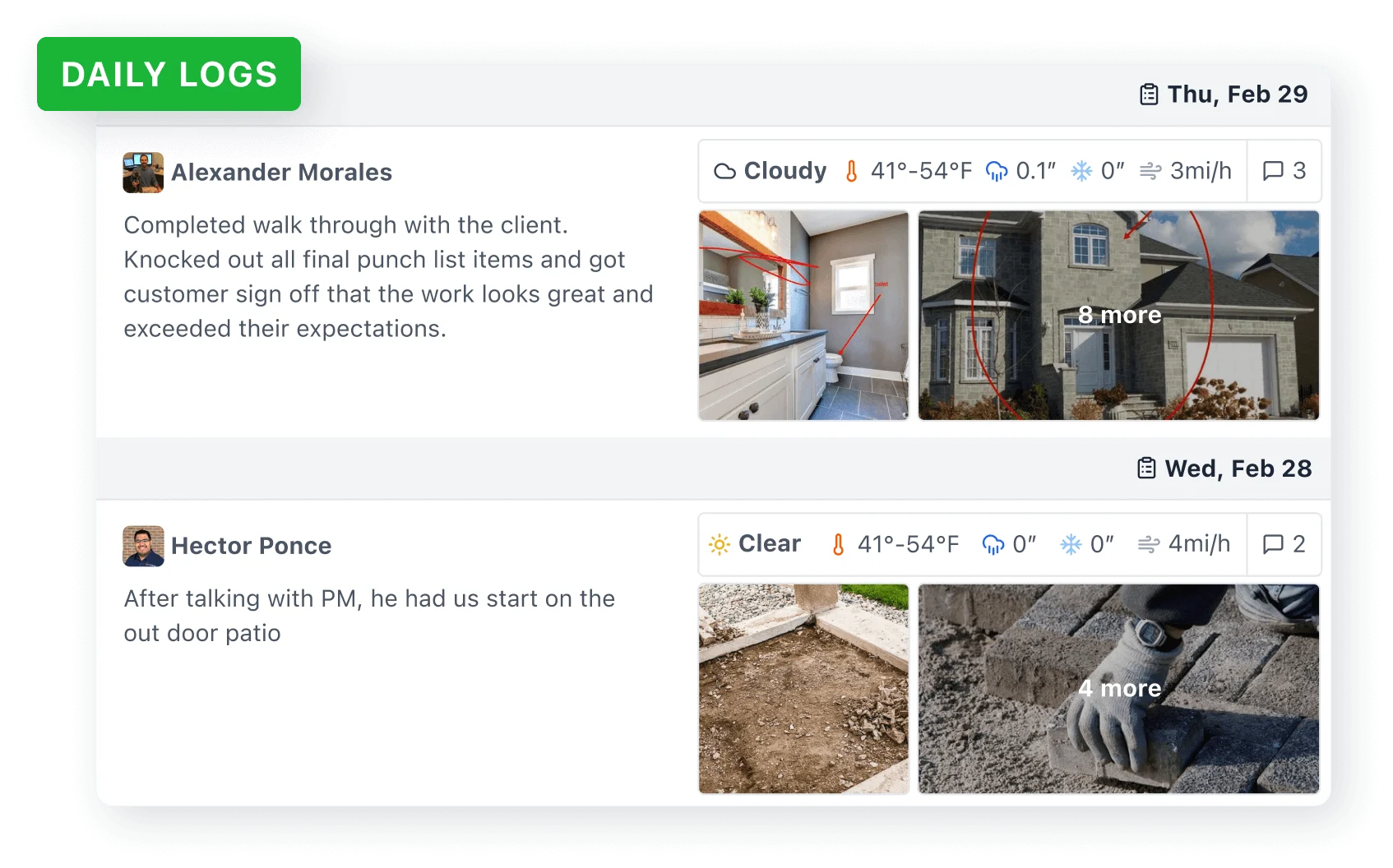Select the wind speed icon showing 3mi/h
1393x868 pixels.
[x=1151, y=171]
